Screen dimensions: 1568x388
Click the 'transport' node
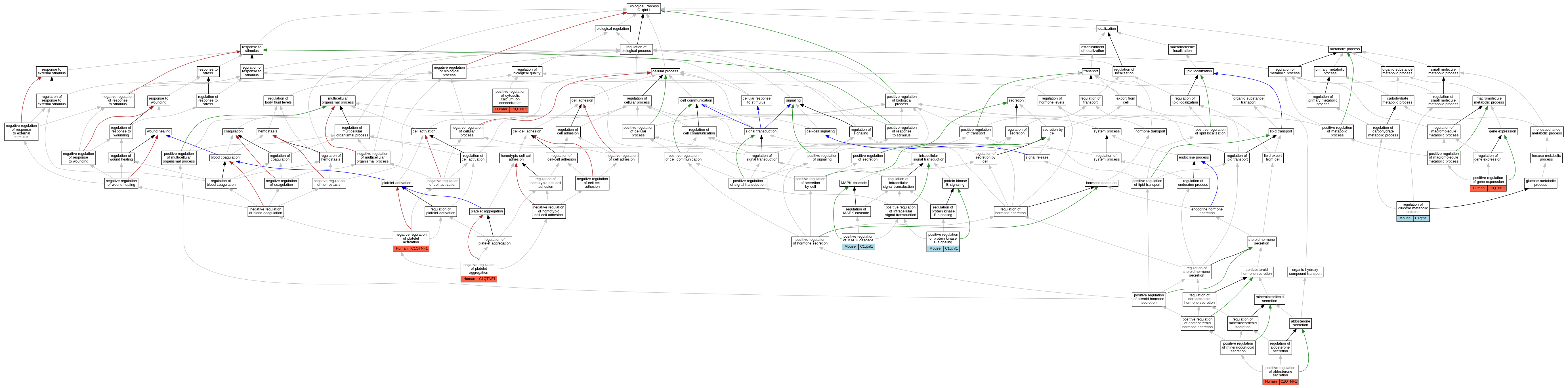[x=1090, y=71]
